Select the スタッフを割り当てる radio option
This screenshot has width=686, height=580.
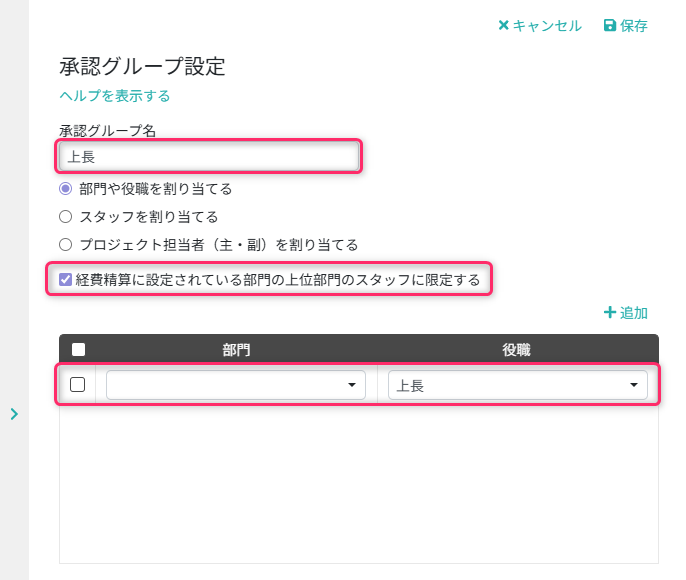pyautogui.click(x=66, y=216)
